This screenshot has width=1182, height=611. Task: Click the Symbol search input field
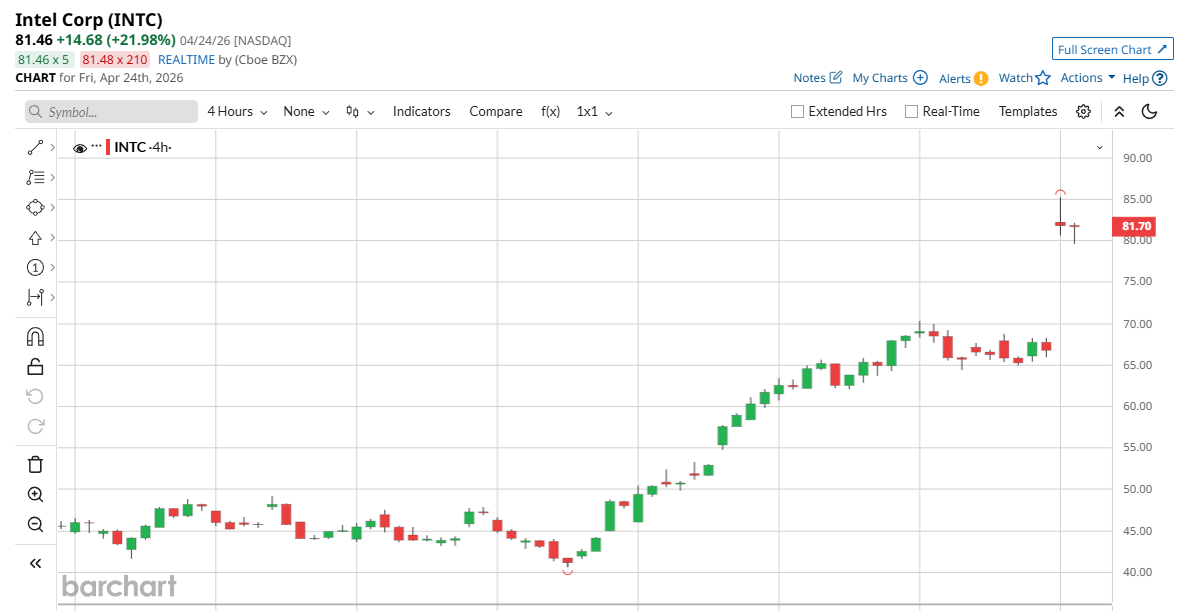pyautogui.click(x=111, y=112)
